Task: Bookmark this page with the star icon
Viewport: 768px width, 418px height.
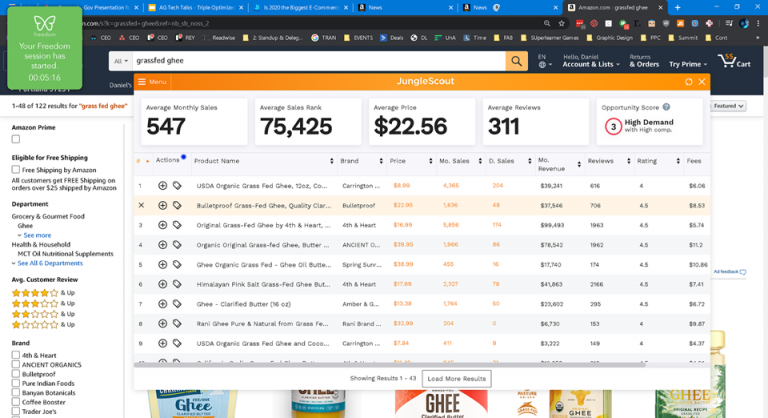Action: click(561, 24)
